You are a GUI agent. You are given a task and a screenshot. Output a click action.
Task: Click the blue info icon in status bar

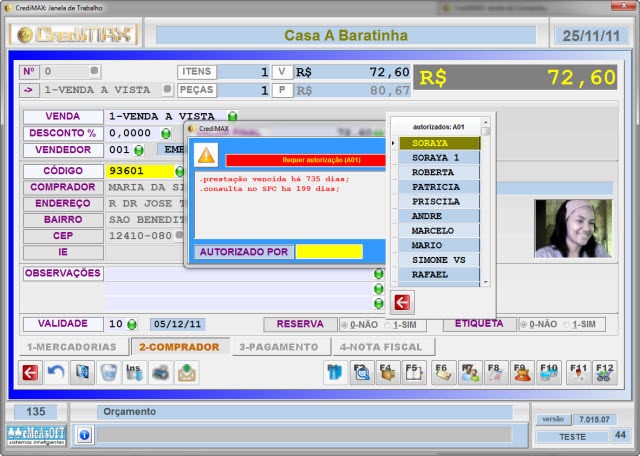pyautogui.click(x=84, y=435)
